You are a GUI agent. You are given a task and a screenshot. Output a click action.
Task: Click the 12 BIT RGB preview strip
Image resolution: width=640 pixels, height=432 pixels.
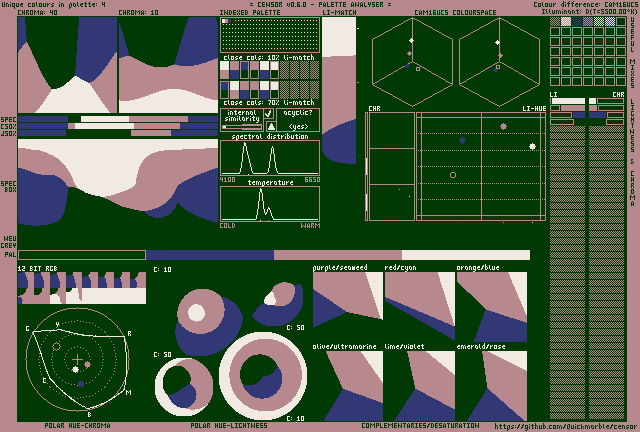pos(82,288)
